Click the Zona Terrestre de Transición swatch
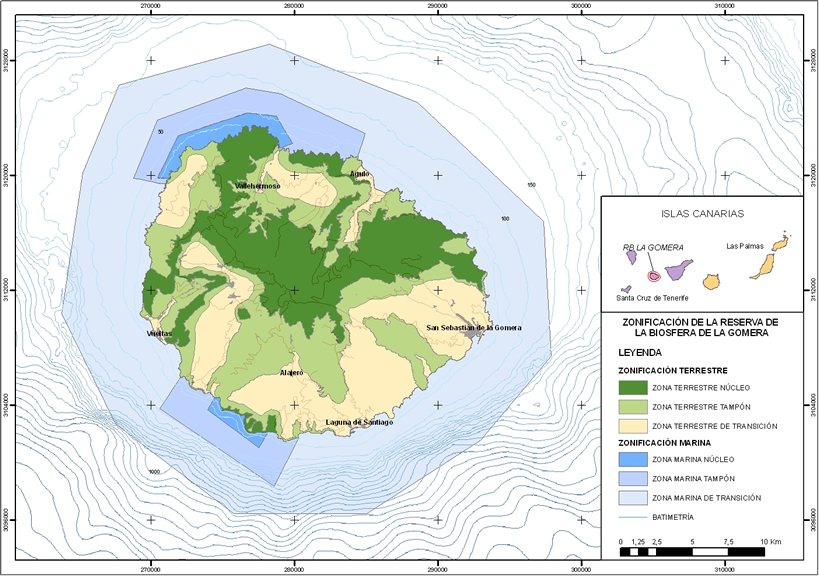 point(631,425)
